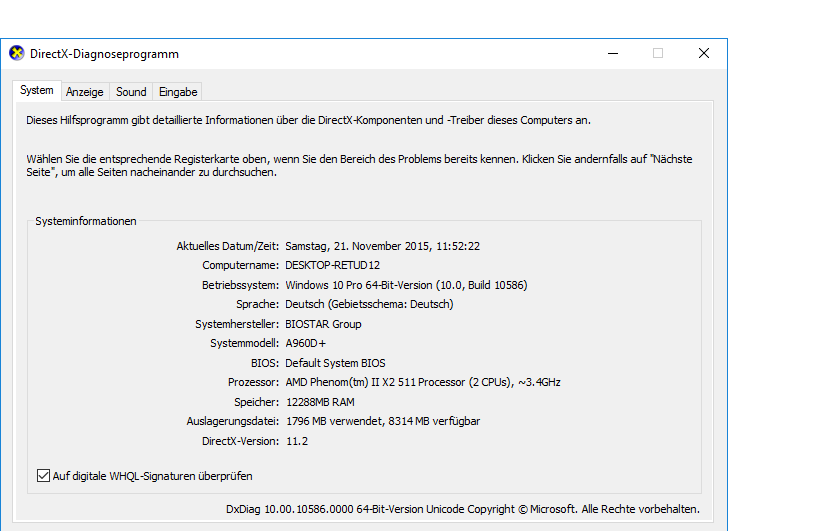819x531 pixels.
Task: Select the Sound tab
Action: pyautogui.click(x=131, y=92)
